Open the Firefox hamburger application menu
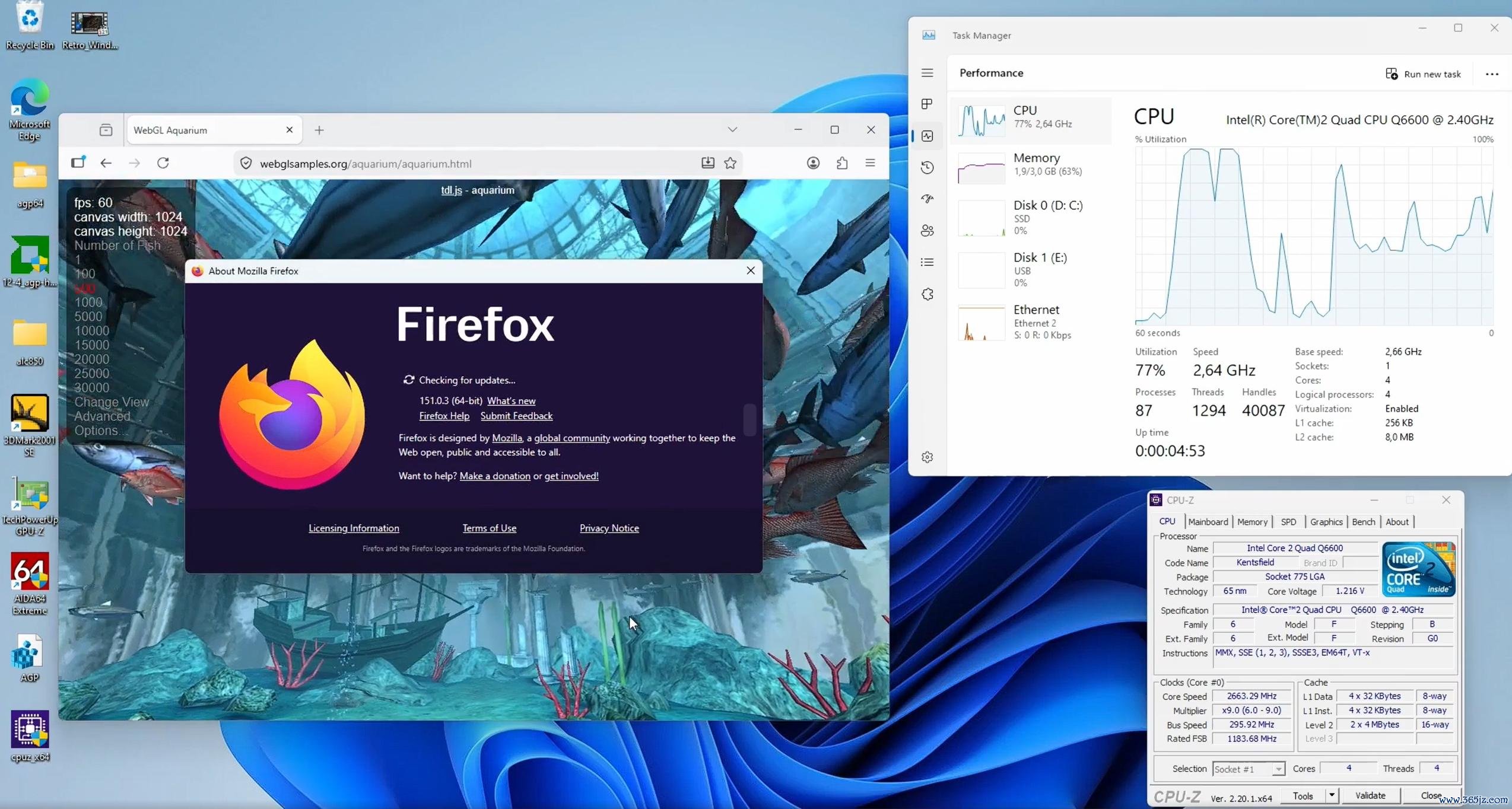This screenshot has width=1512, height=809. pos(871,163)
